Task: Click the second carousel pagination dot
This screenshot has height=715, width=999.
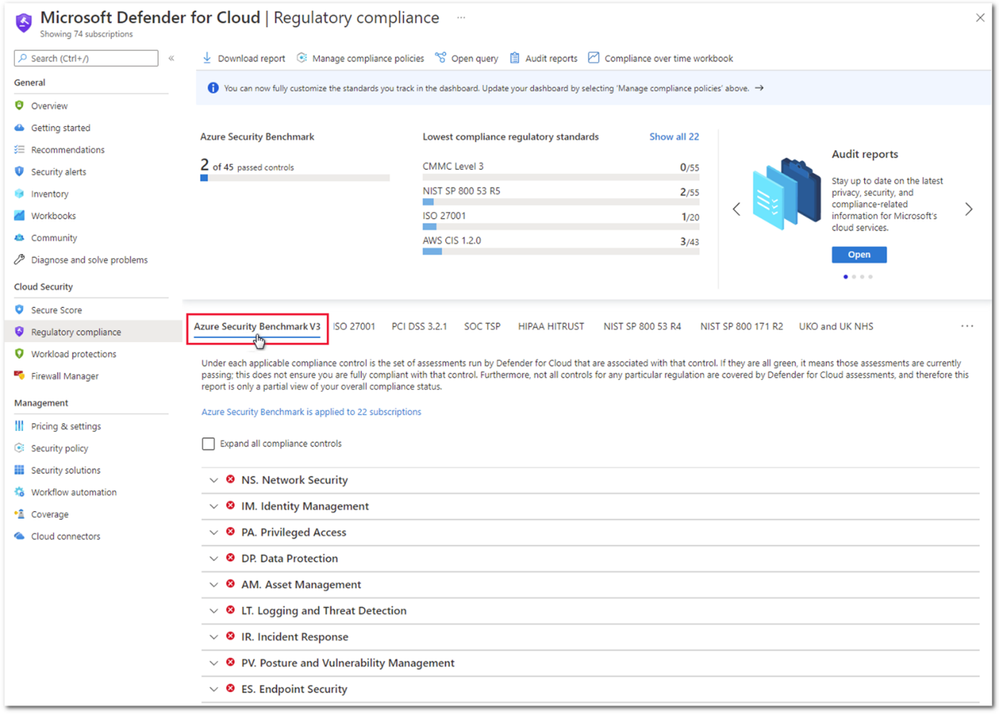Action: [x=854, y=277]
